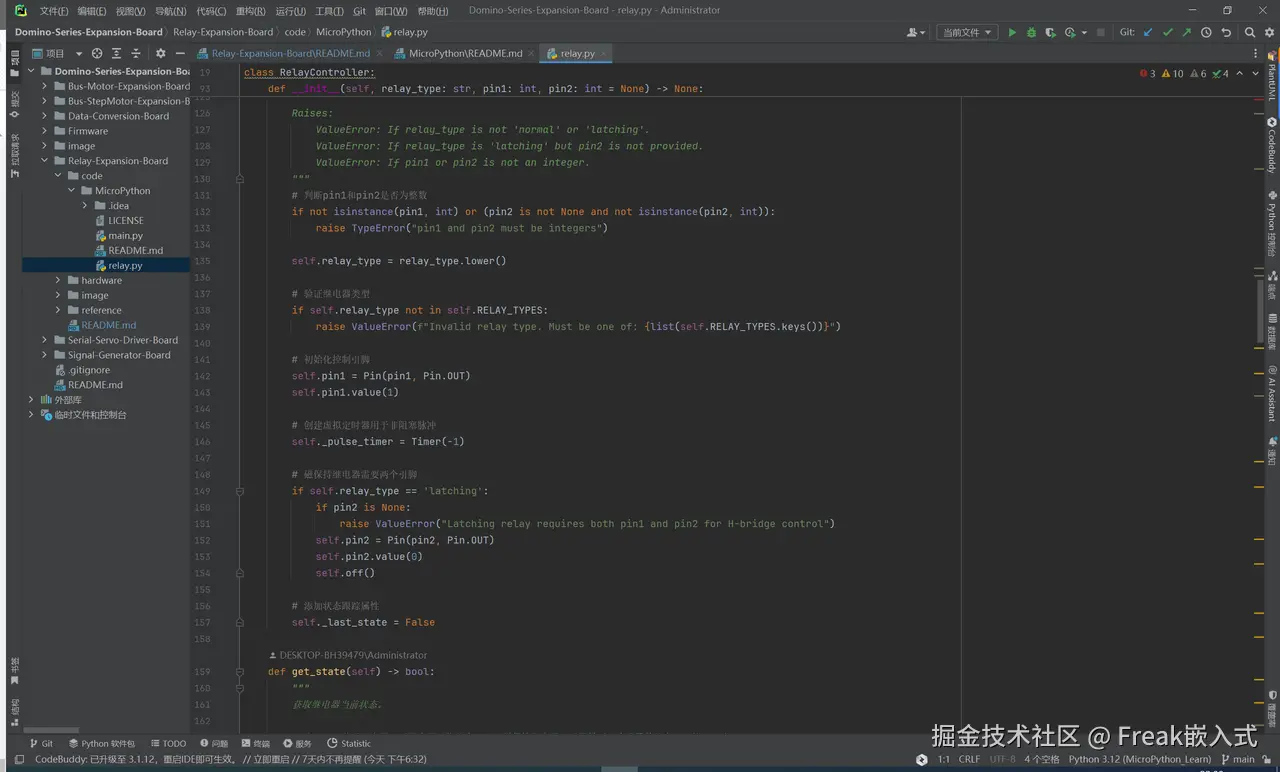
Task: Open main.py in project tree
Action: (125, 236)
